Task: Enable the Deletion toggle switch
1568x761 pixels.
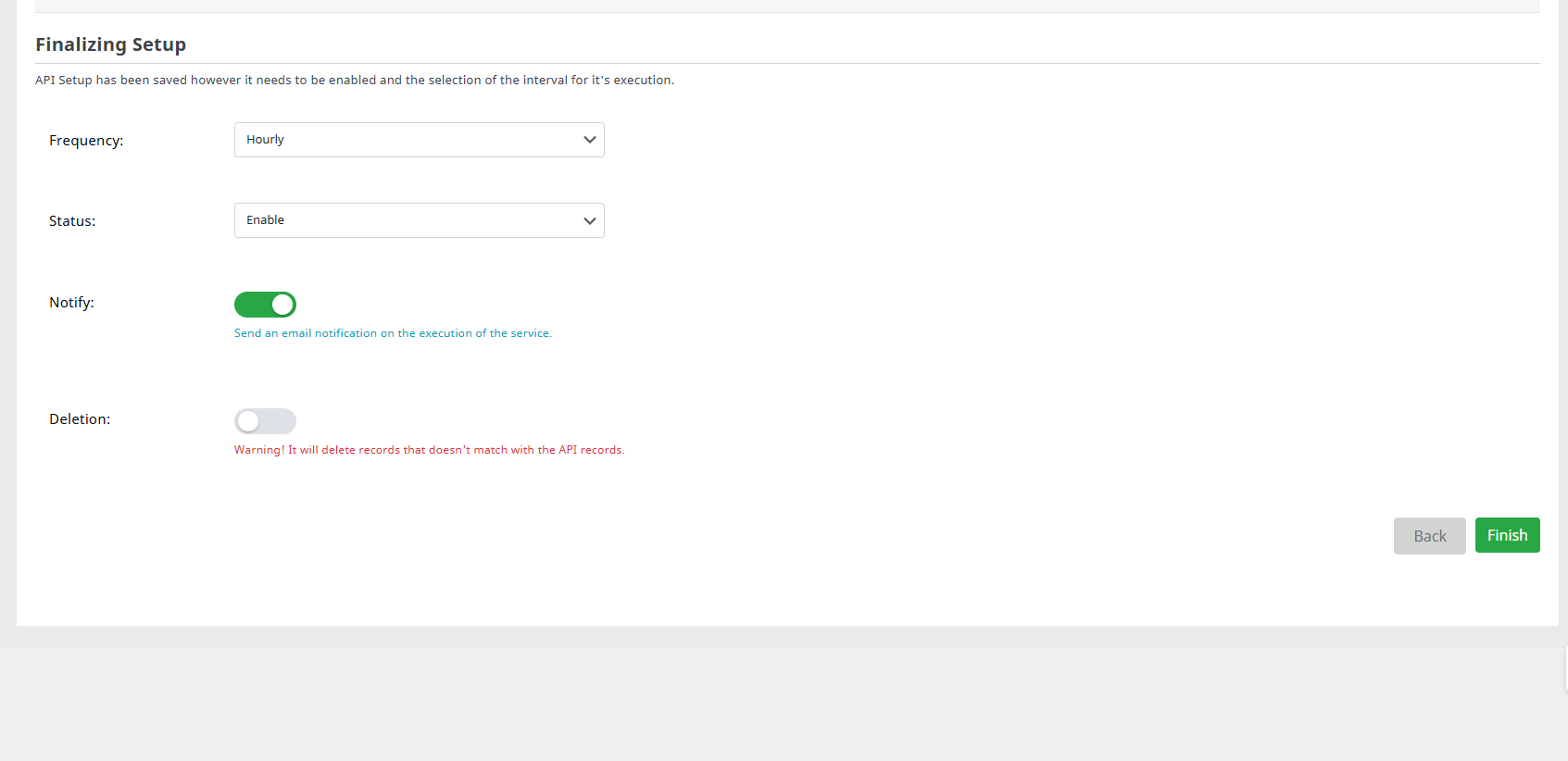Action: click(x=265, y=421)
